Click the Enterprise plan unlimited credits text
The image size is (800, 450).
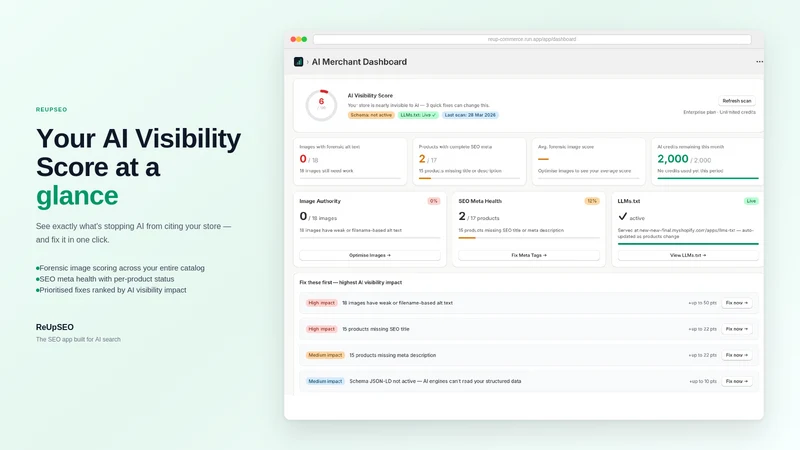pos(719,112)
